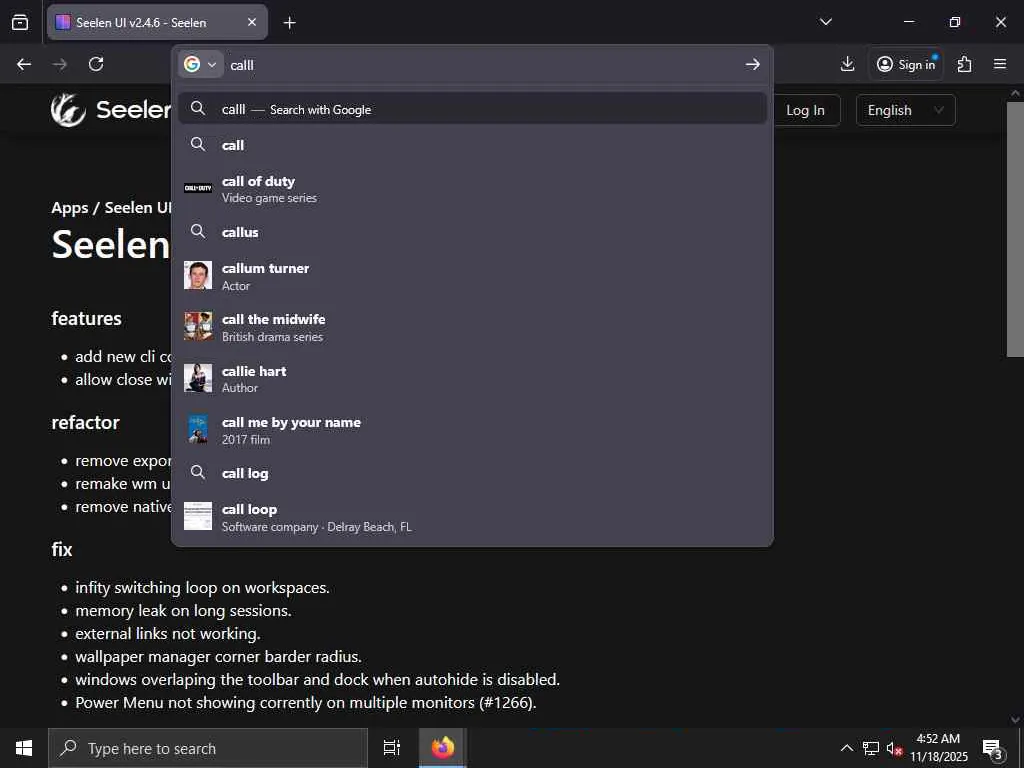
Task: Click the 2017 film poster thumbnail
Action: pyautogui.click(x=198, y=430)
